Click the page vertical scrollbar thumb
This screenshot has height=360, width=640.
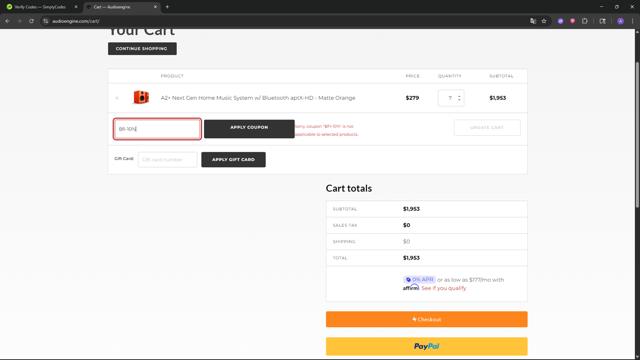coord(638,135)
